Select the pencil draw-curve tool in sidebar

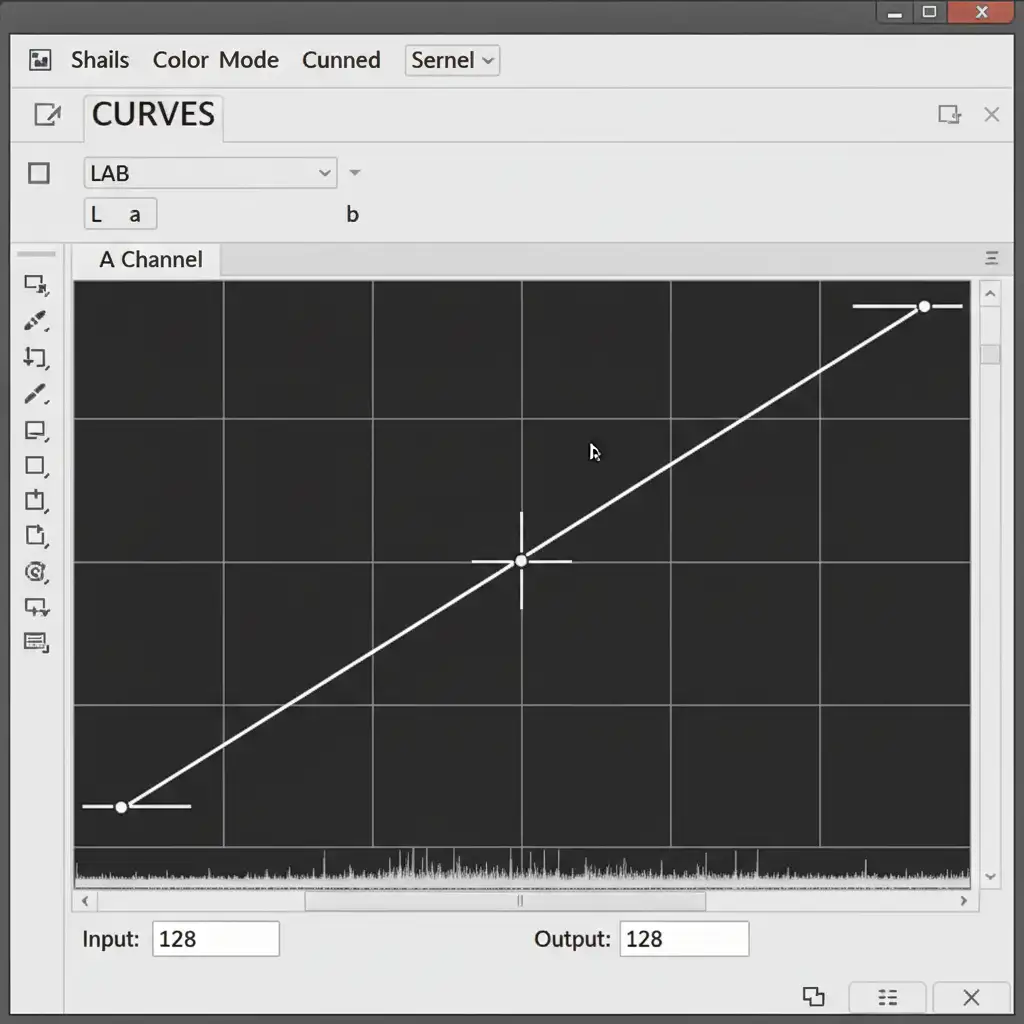coord(36,394)
